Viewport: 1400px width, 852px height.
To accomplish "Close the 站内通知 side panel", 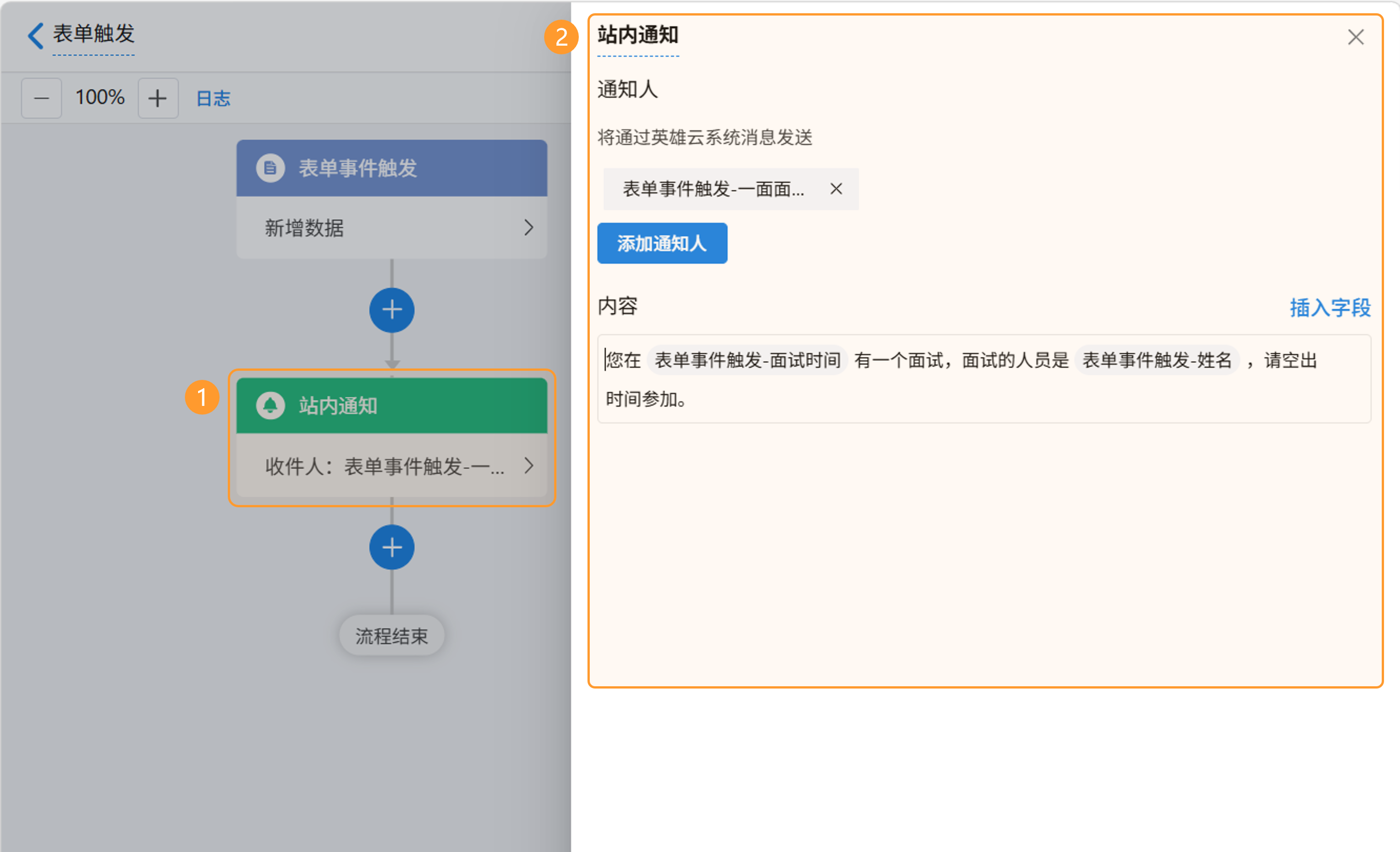I will coord(1356,37).
